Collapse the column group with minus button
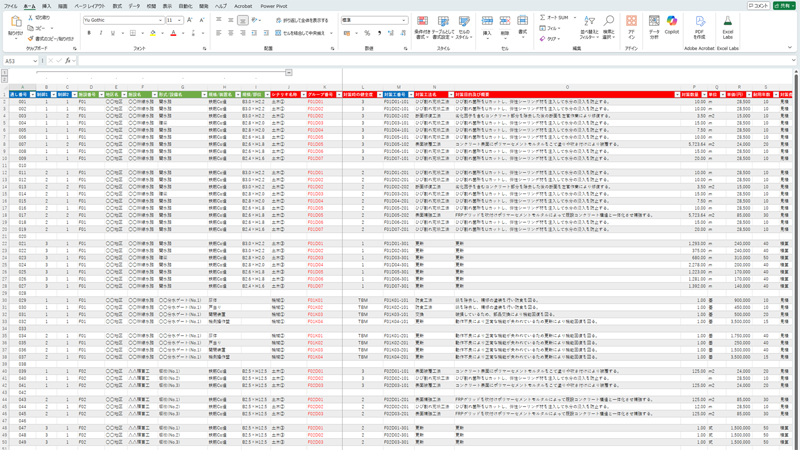 (x=288, y=73)
